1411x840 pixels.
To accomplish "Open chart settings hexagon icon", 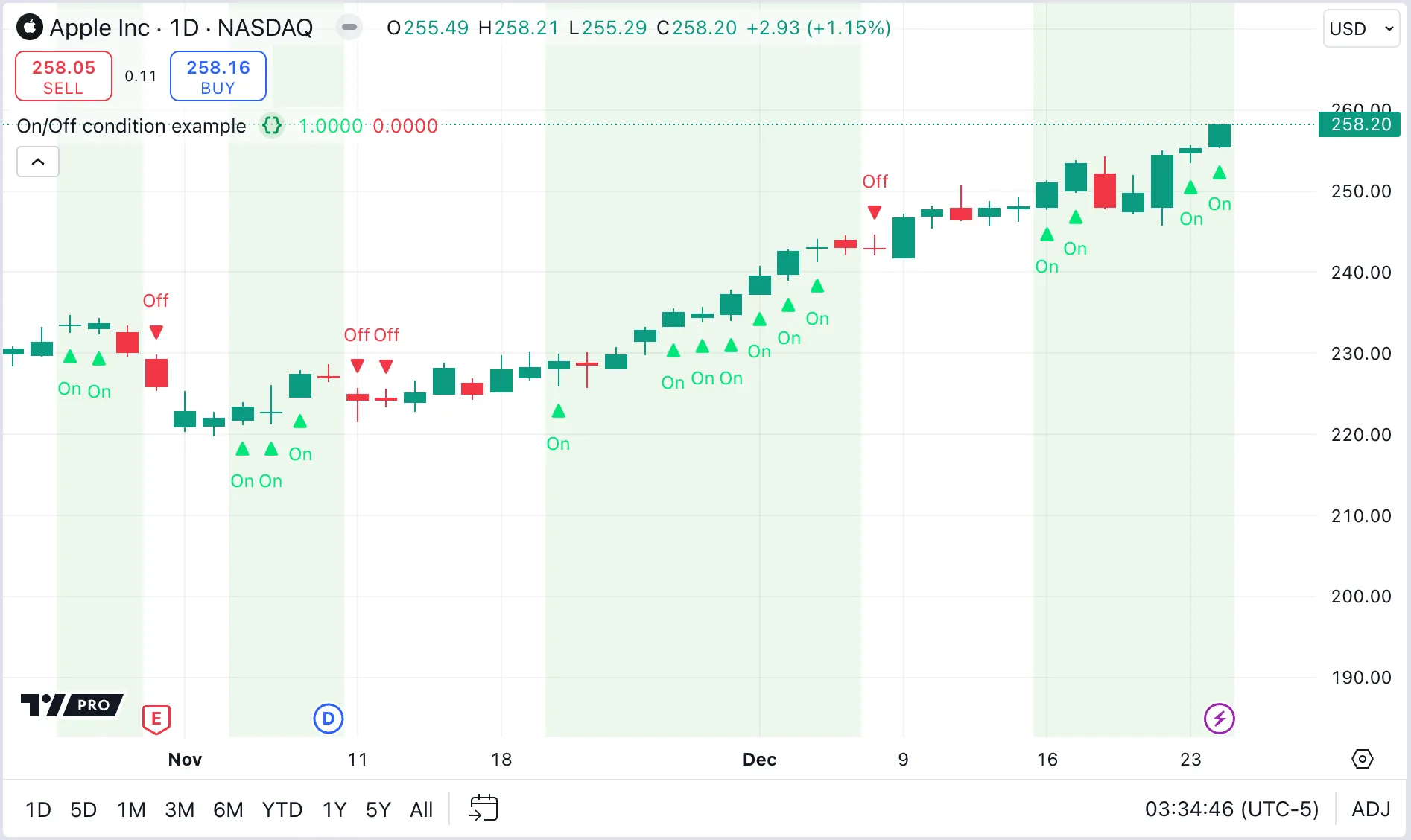I will [1362, 759].
